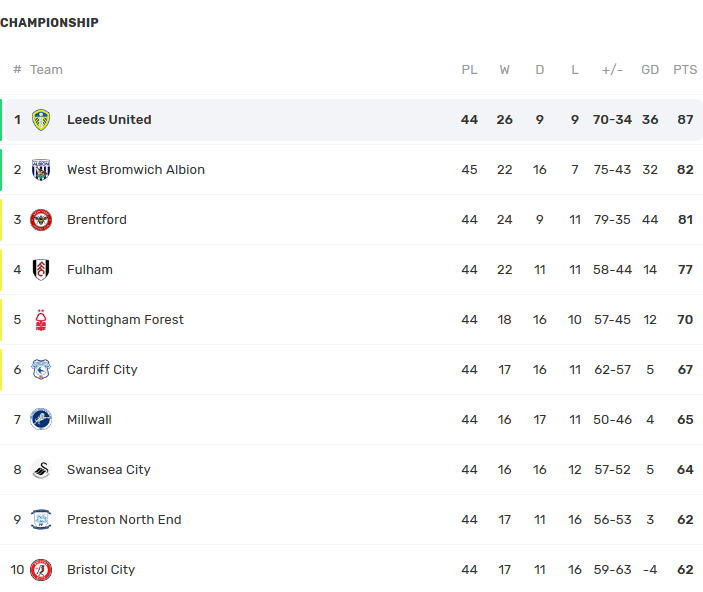Click the Preston North End crest
The height and width of the screenshot is (592, 703).
(x=41, y=519)
